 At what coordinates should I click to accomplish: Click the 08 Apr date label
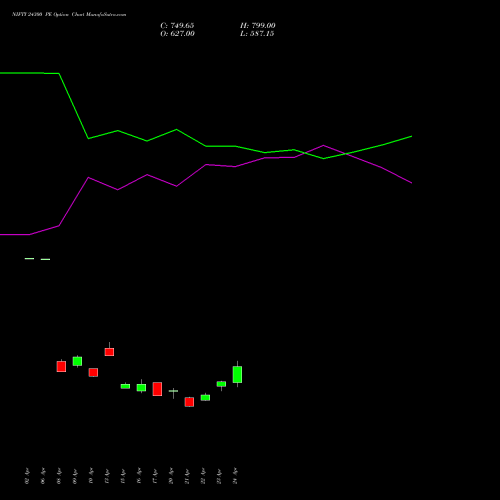pos(59,476)
